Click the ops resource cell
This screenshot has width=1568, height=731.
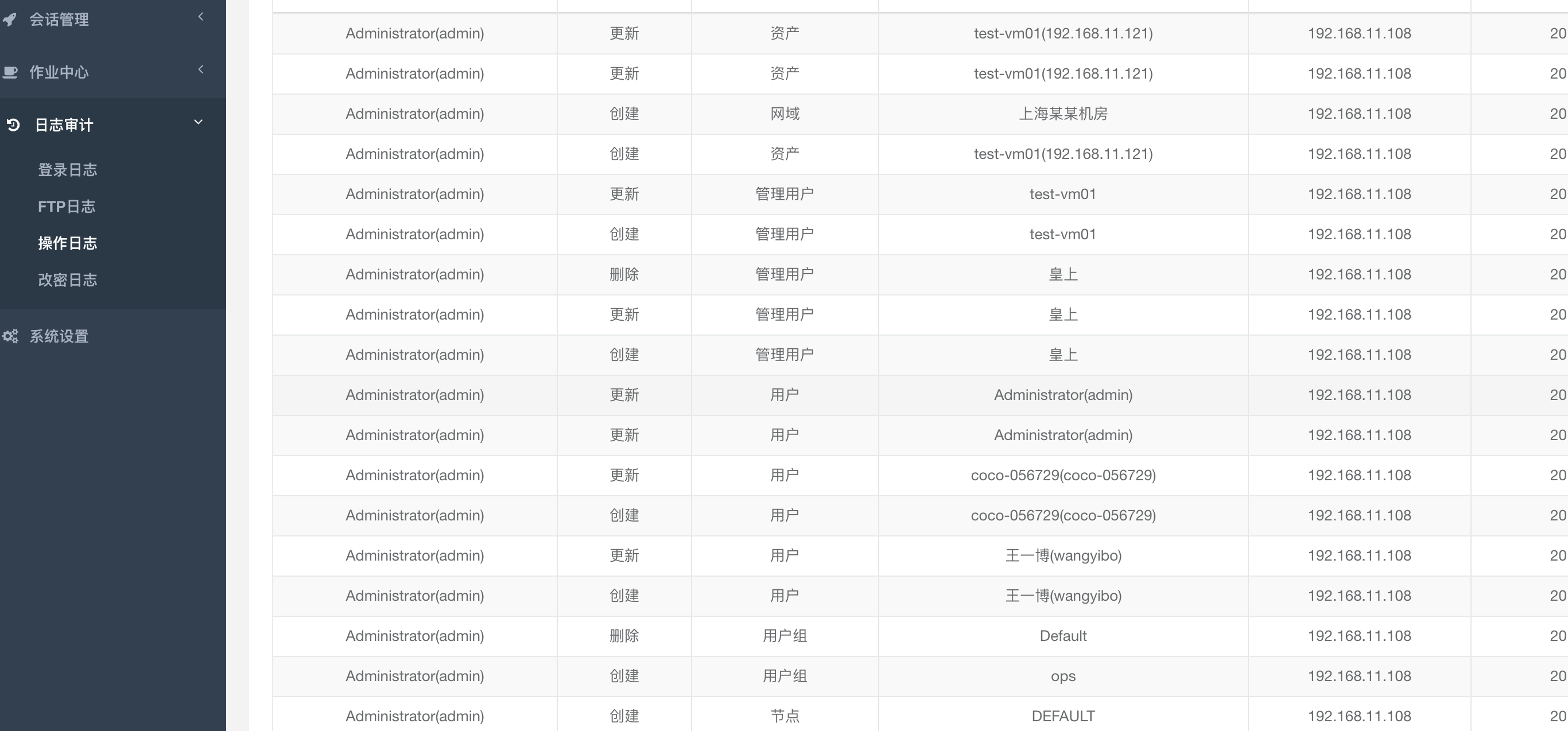(1064, 676)
